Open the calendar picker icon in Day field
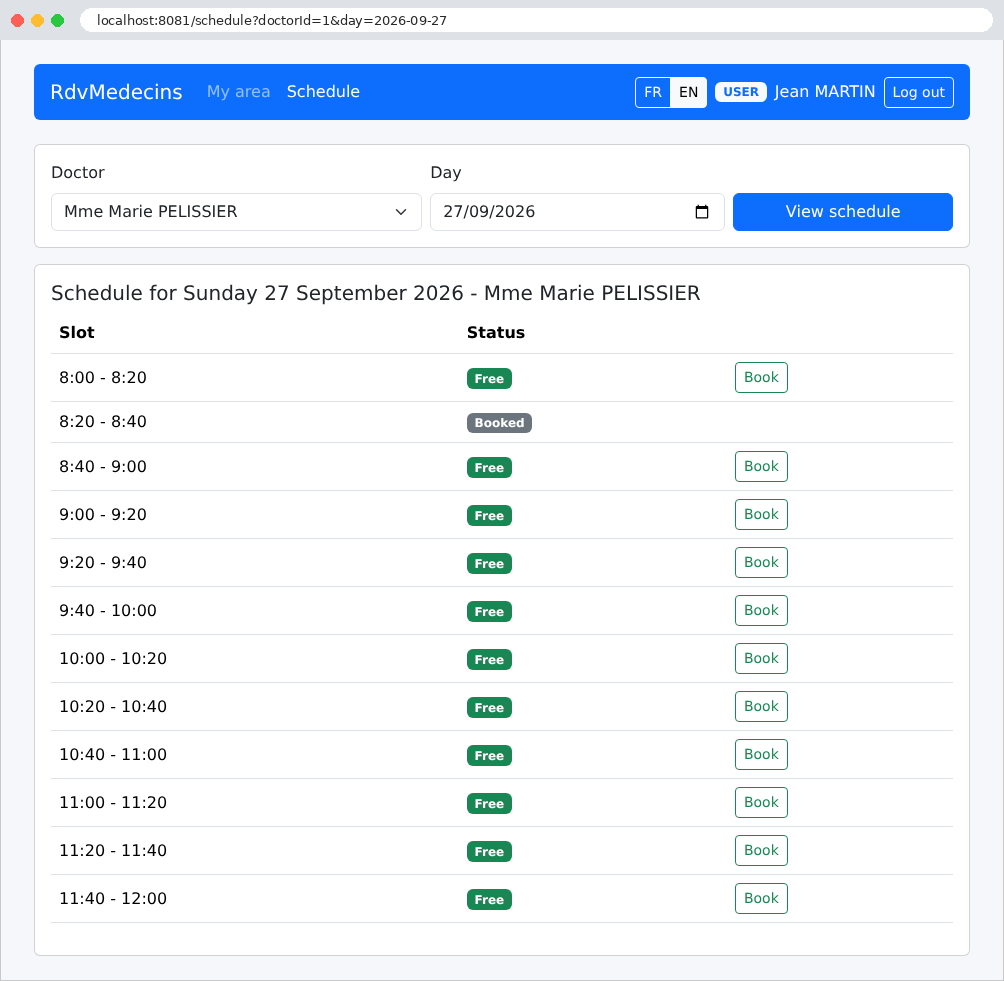The width and height of the screenshot is (1004, 981). [x=702, y=212]
